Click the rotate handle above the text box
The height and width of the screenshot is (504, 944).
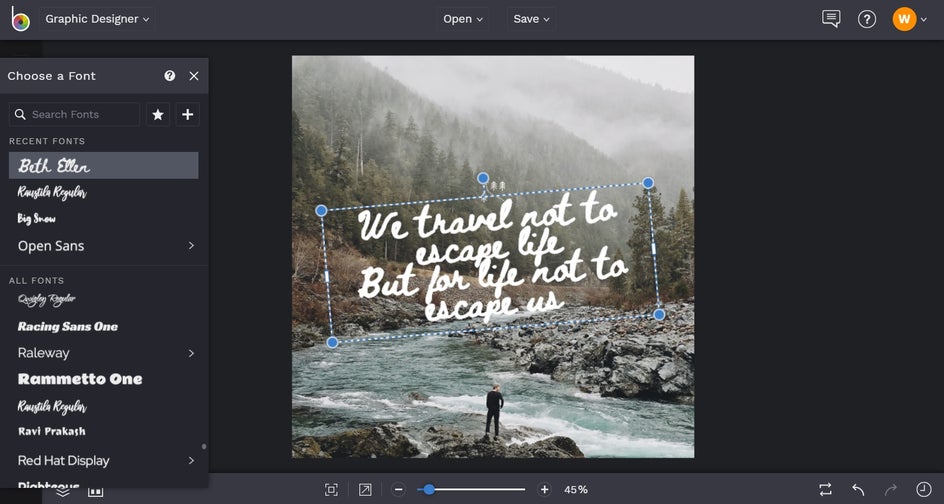pos(483,178)
